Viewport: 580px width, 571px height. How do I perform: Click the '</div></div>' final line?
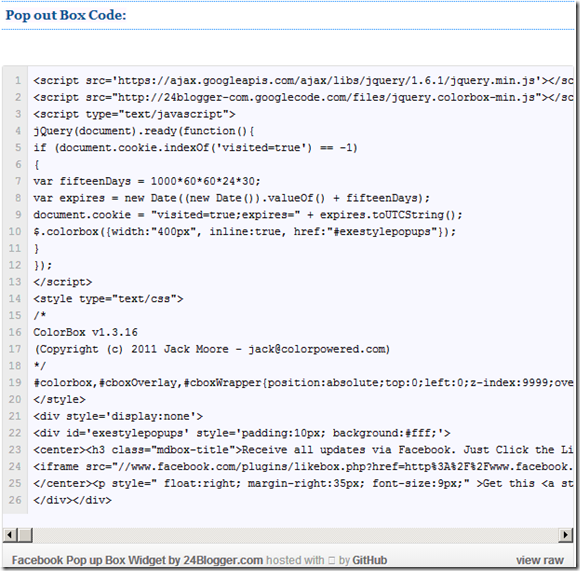click(72, 500)
